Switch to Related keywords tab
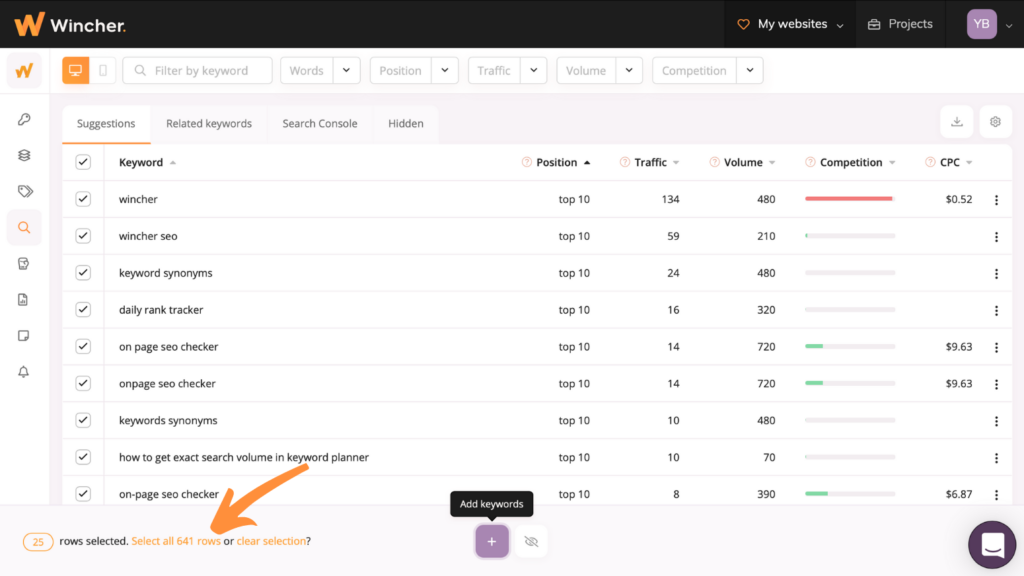This screenshot has width=1024, height=576. coord(209,123)
